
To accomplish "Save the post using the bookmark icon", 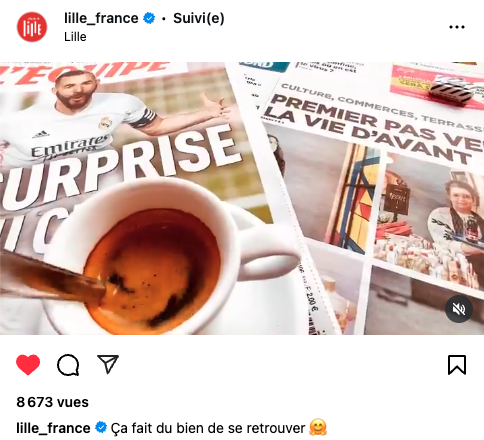I will tap(457, 365).
